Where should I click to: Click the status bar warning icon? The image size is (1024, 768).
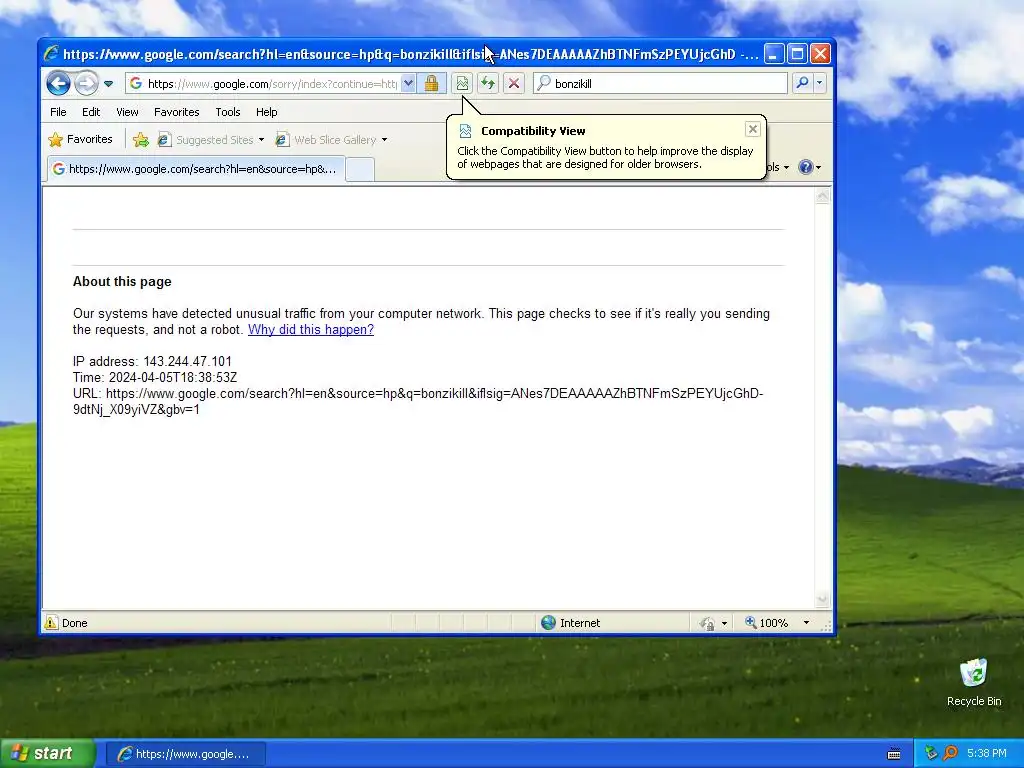click(x=51, y=623)
